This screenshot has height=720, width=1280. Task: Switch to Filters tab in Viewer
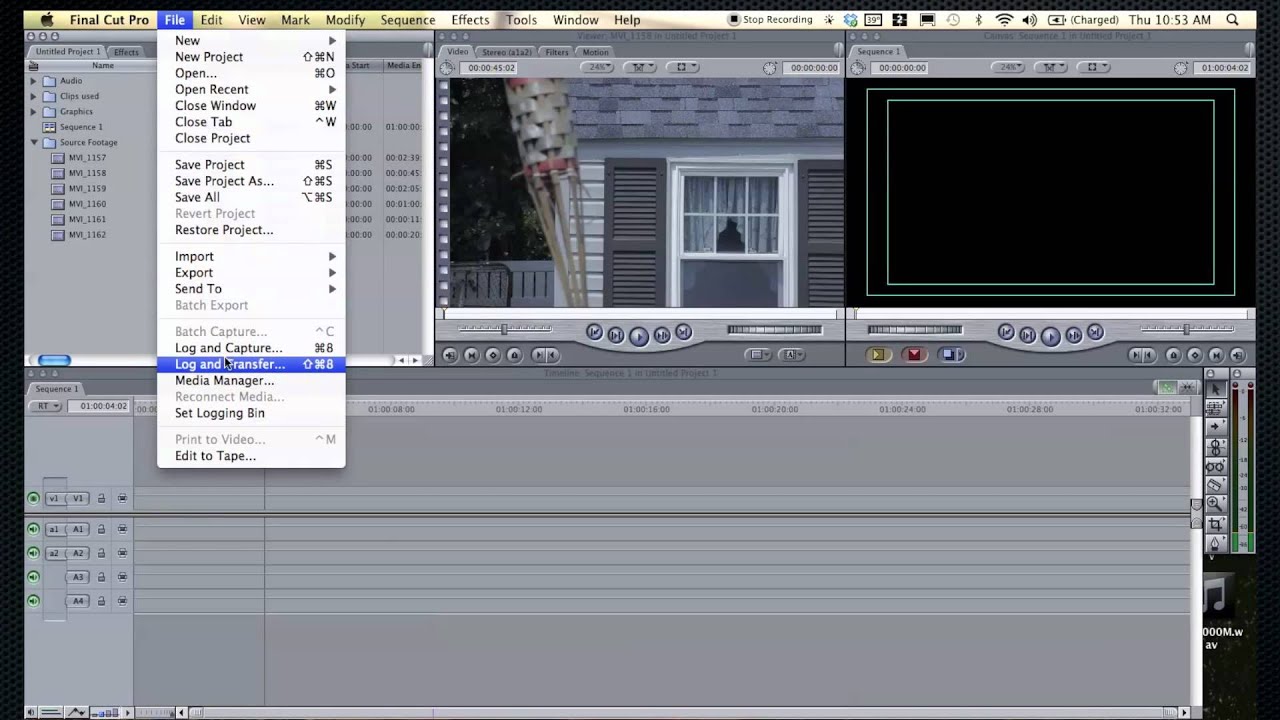[x=557, y=52]
